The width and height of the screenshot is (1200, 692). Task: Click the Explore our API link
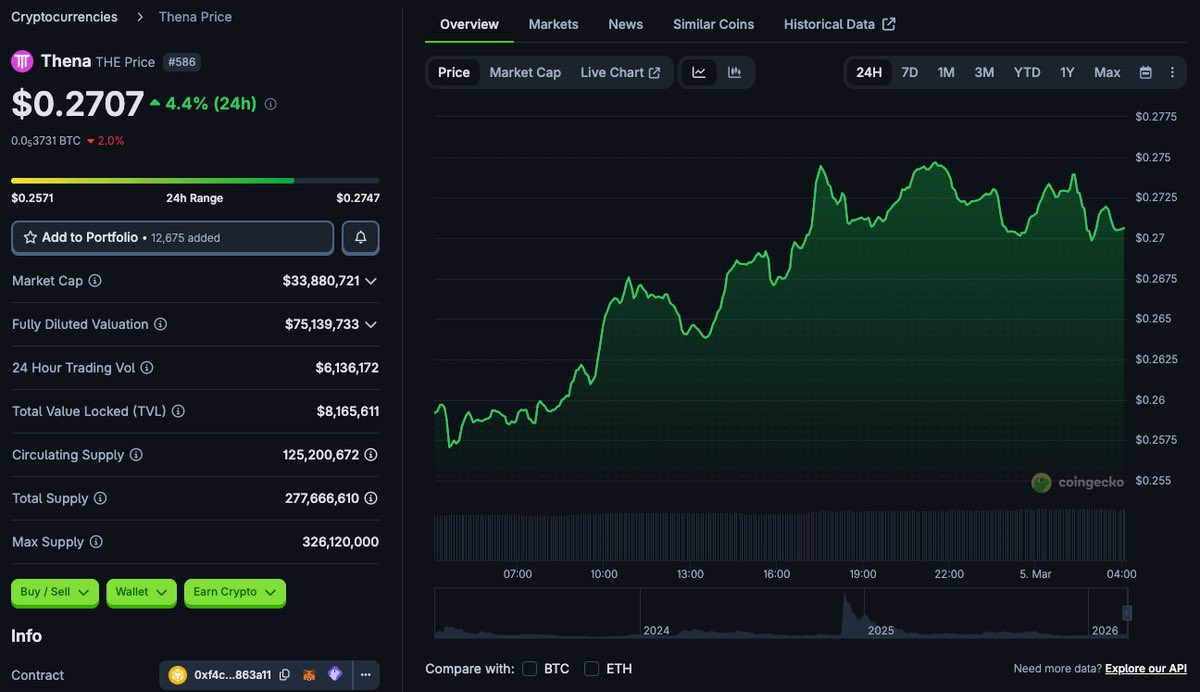(1145, 668)
